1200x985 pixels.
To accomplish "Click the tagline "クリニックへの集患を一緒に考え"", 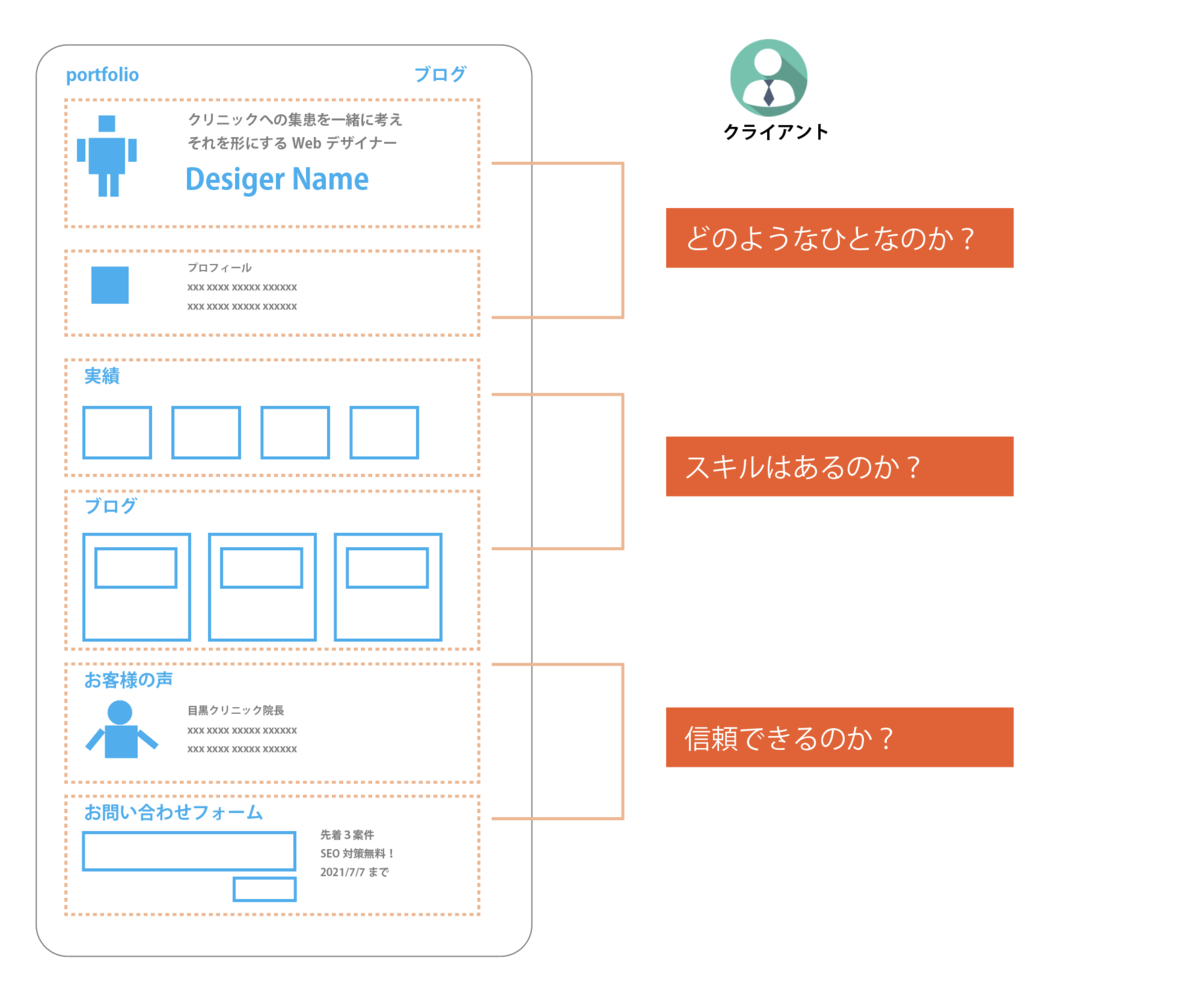I will coord(295,119).
